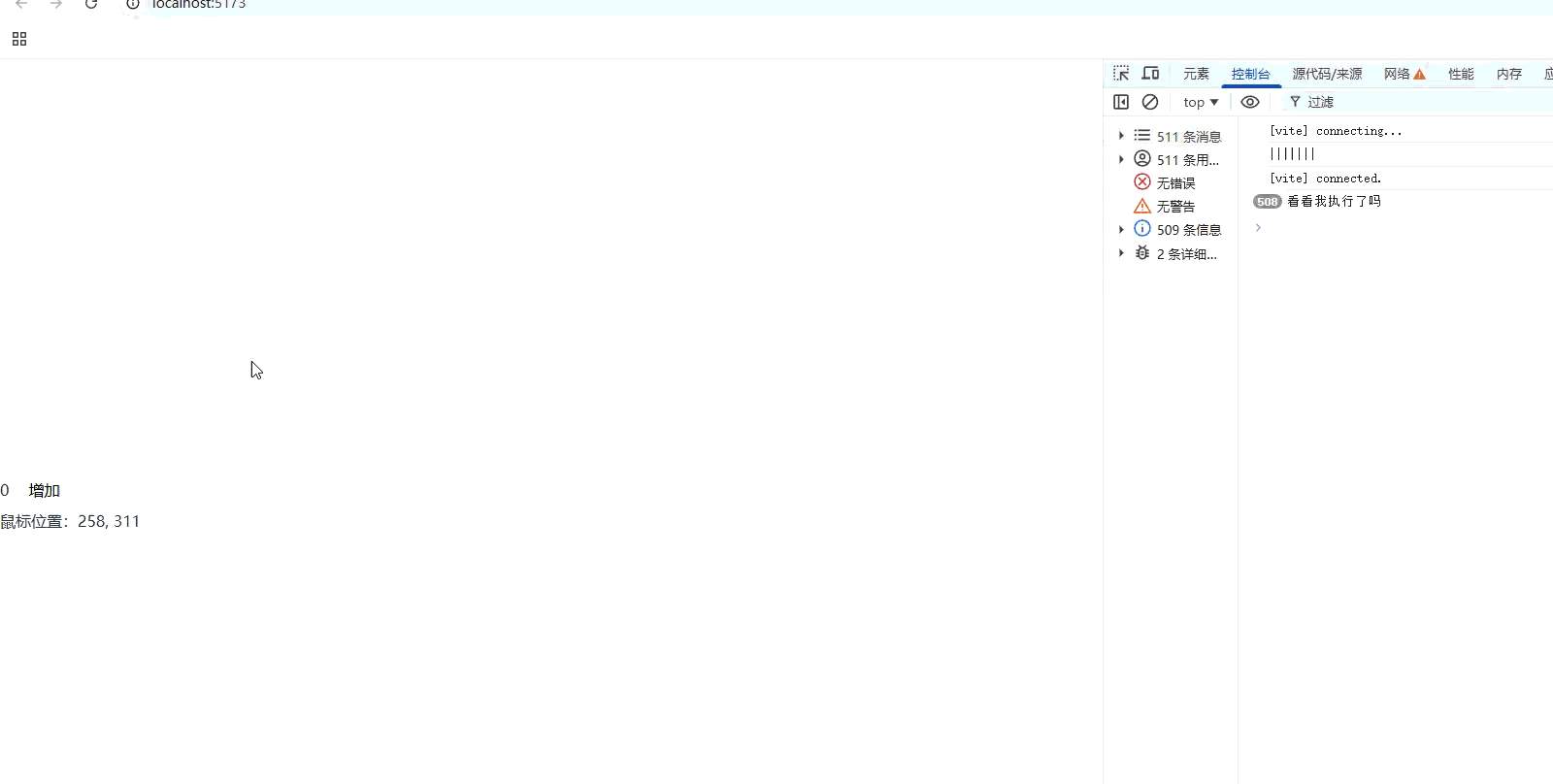The width and height of the screenshot is (1553, 784).
Task: Select the 控制台 tab
Action: [x=1250, y=74]
